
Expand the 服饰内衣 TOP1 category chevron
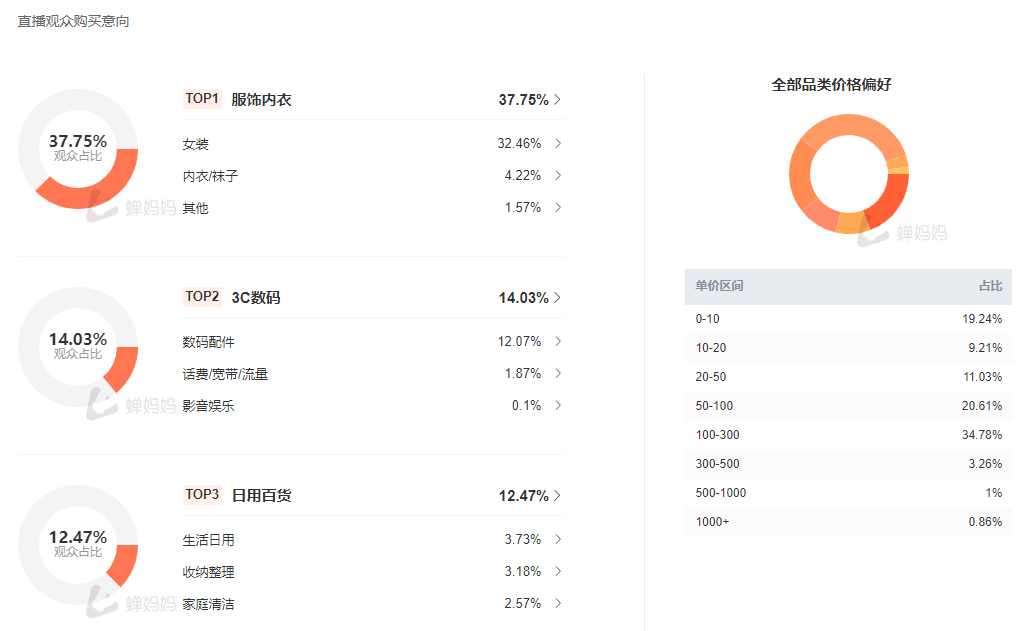point(558,100)
